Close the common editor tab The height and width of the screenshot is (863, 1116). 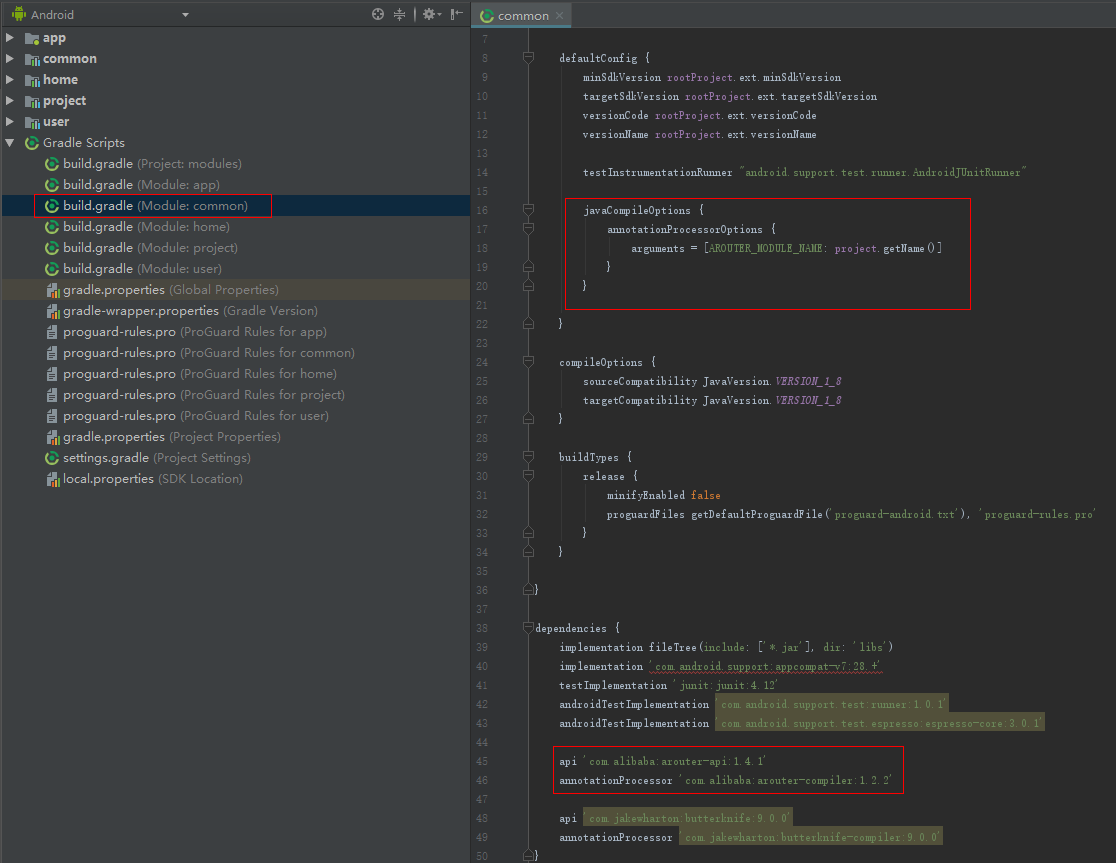pos(560,16)
